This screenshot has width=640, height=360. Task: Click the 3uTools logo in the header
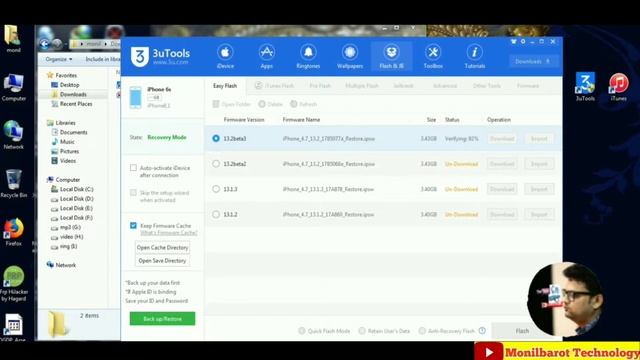coord(160,56)
